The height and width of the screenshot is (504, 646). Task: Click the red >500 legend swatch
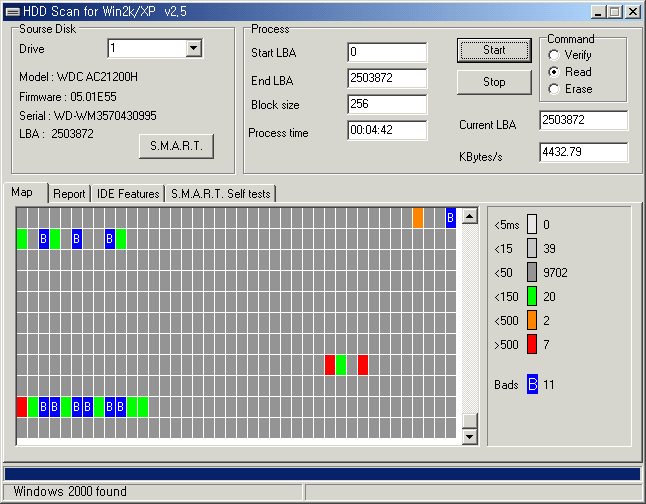(x=532, y=344)
